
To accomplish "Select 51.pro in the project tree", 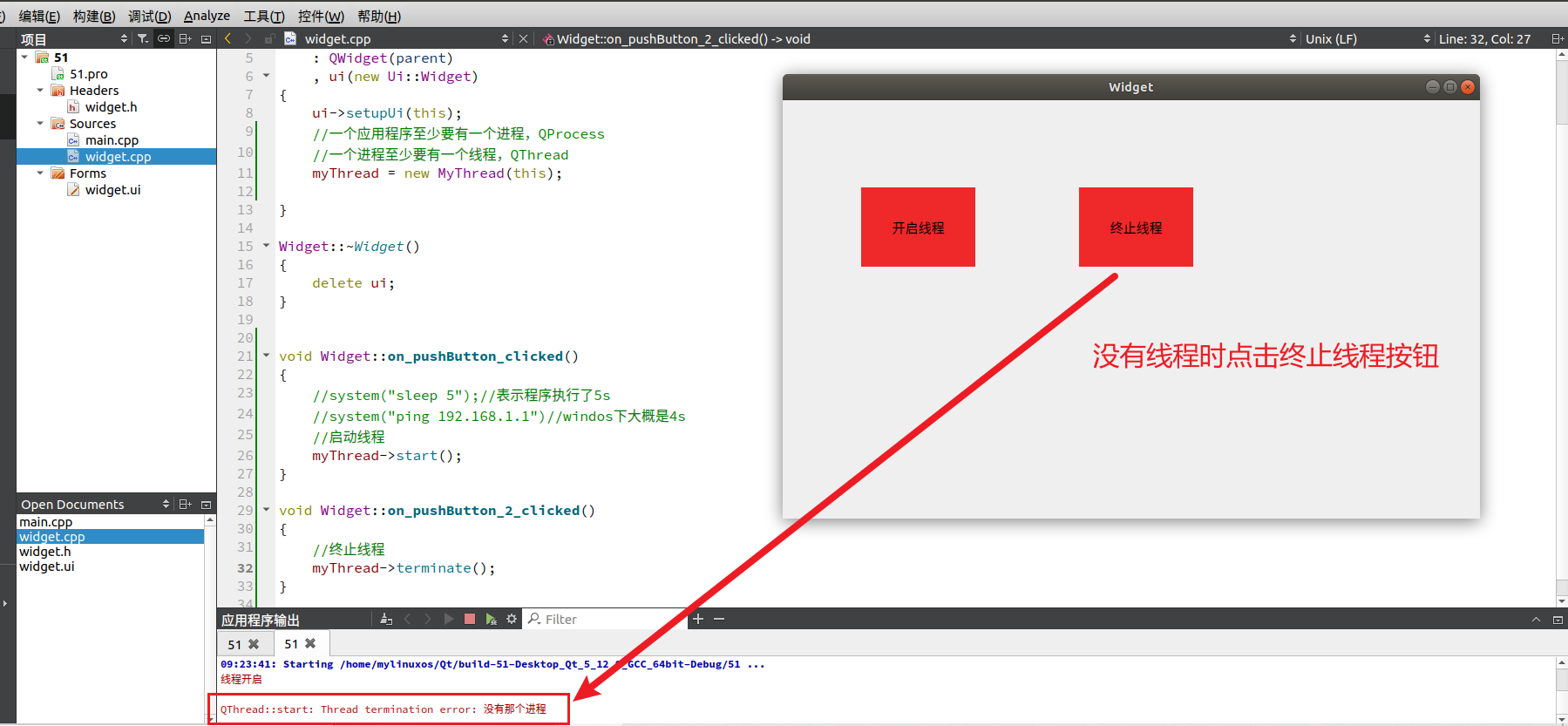I will [89, 74].
